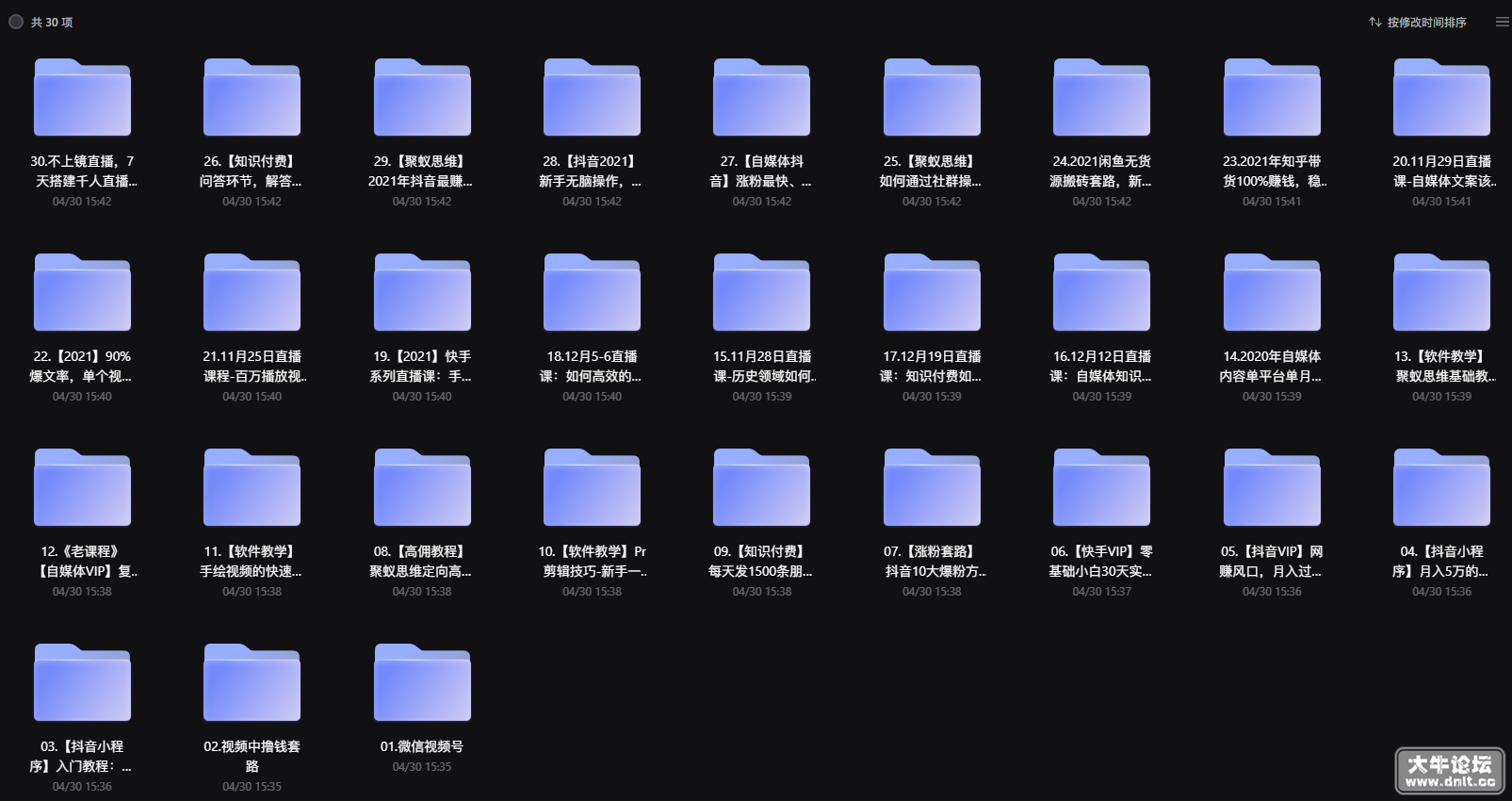Open folder 12.《老课程》【自媒体VIP】
Image resolution: width=1512 pixels, height=801 pixels.
(82, 487)
